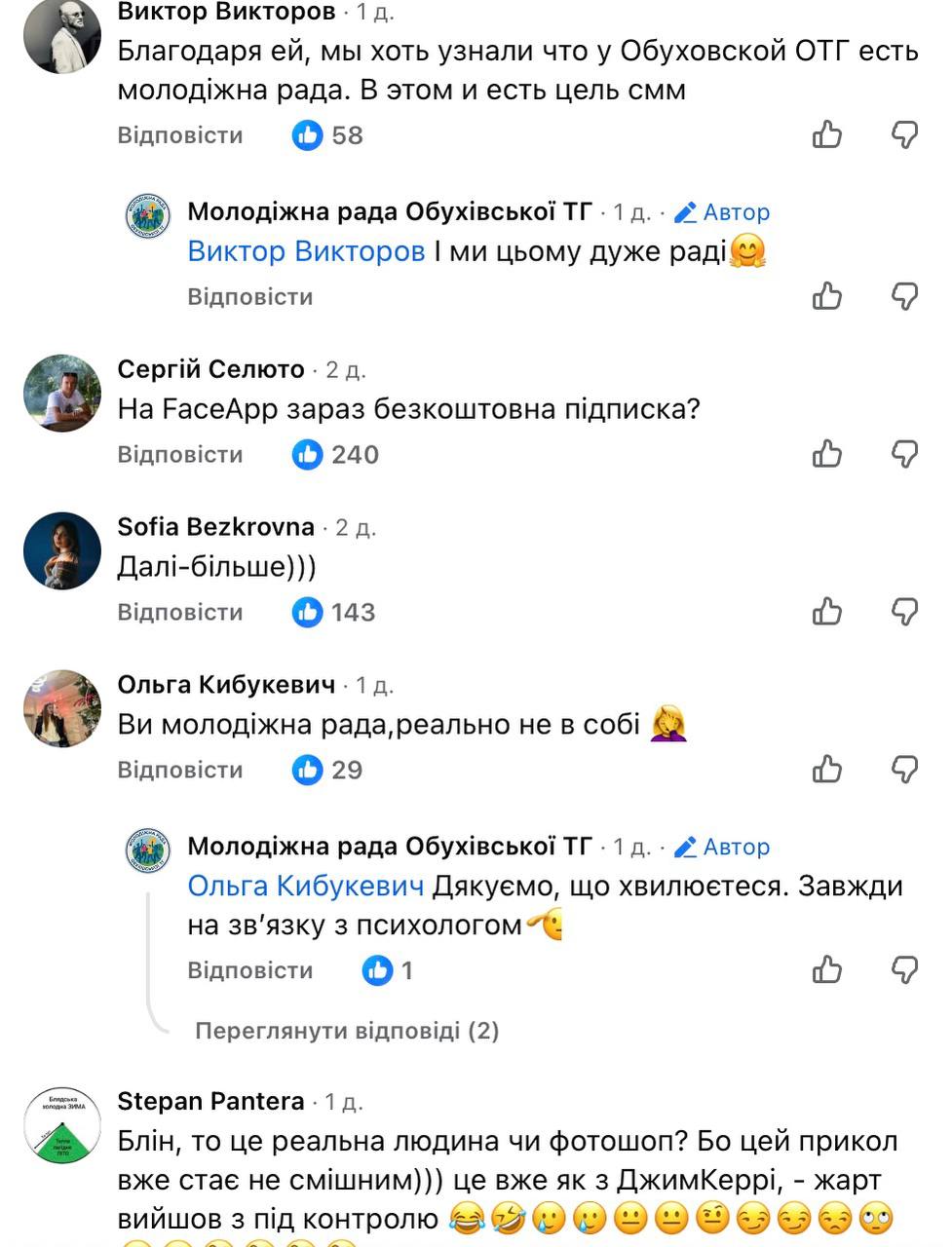The image size is (952, 1247).
Task: View Сергій Селюто's profile picture
Action: tap(61, 393)
